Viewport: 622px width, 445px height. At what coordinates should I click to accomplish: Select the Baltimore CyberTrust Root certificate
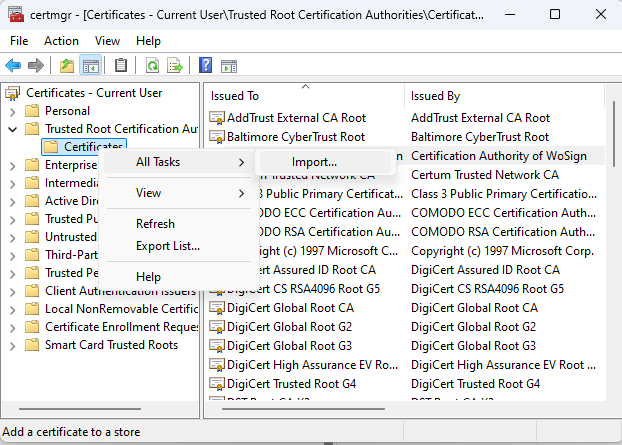click(x=296, y=136)
